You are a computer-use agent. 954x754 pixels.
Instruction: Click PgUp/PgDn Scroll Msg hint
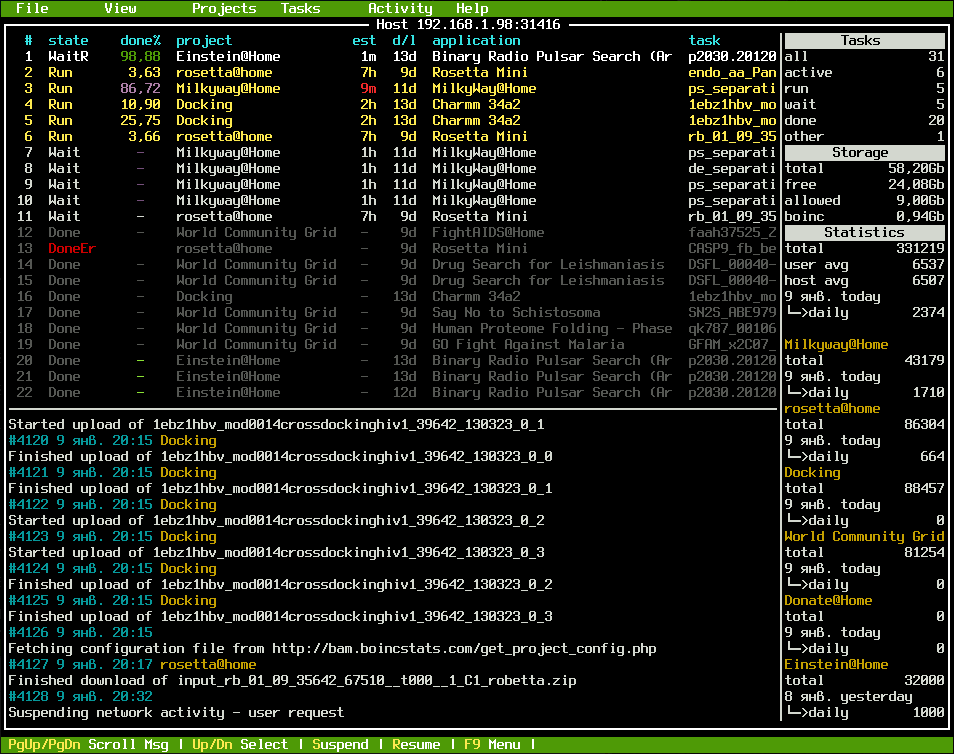coord(88,744)
